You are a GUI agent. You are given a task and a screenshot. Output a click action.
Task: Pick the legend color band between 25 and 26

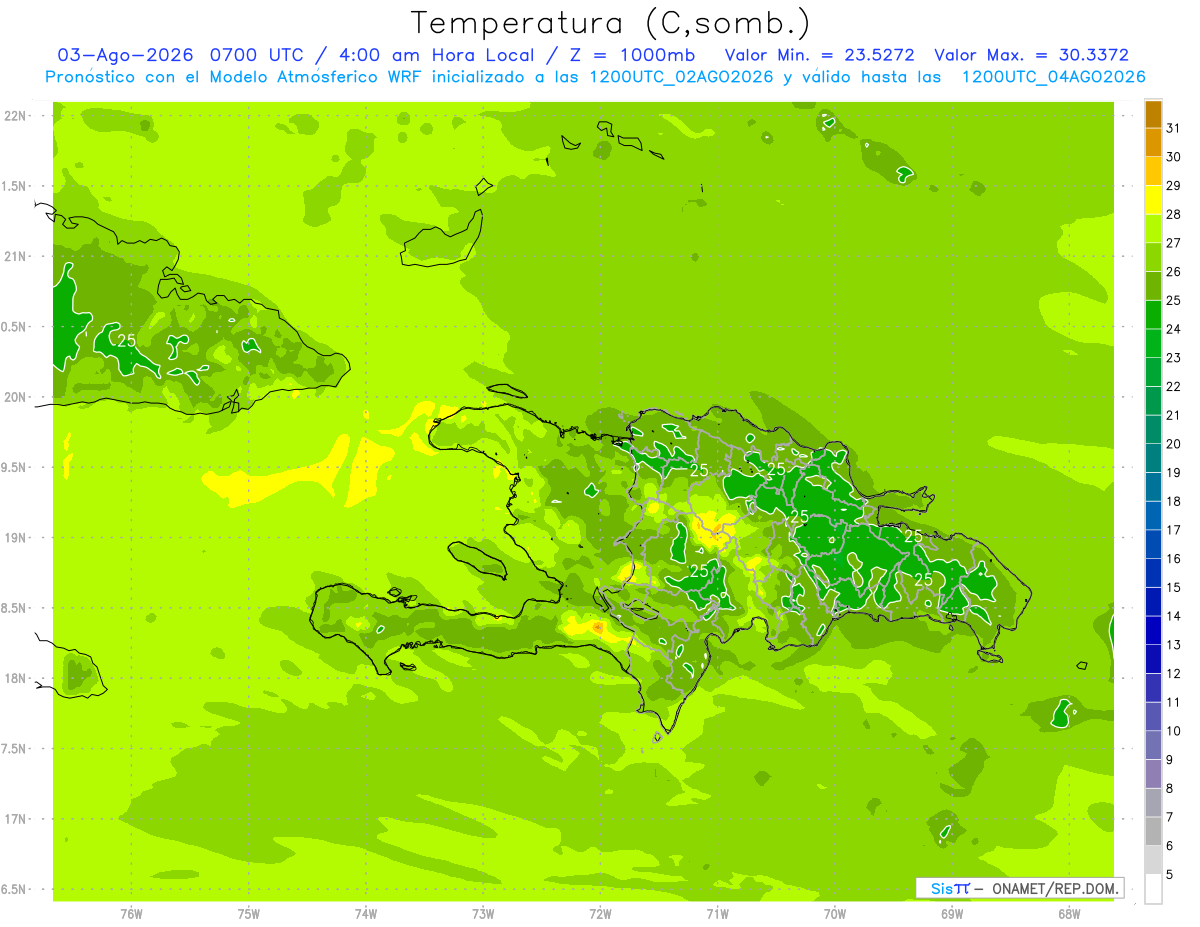point(1153,286)
